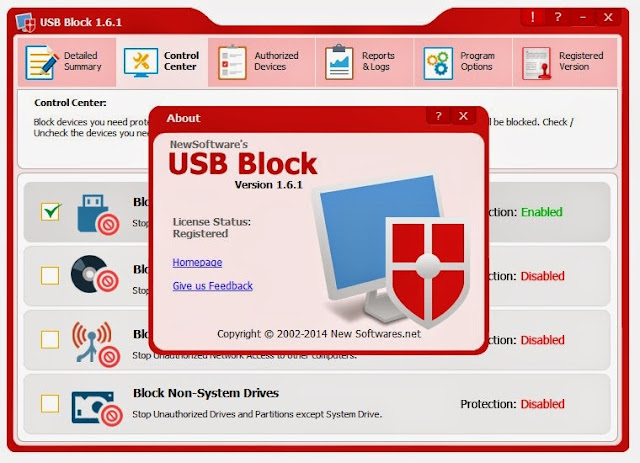This screenshot has height=463, width=640.
Task: Click the exclamation mark button in title bar
Action: 533,17
